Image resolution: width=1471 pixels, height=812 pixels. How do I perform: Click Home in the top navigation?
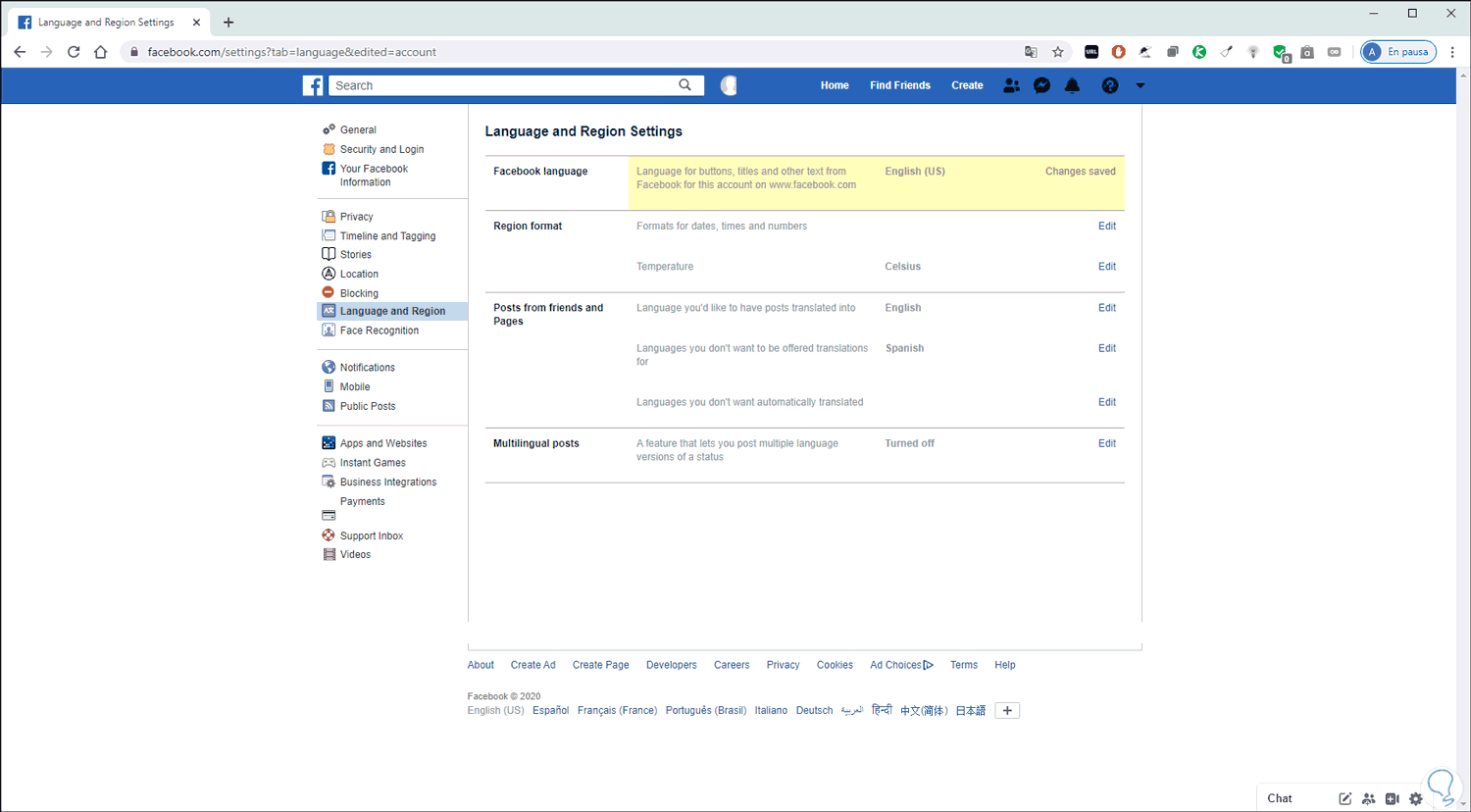835,85
